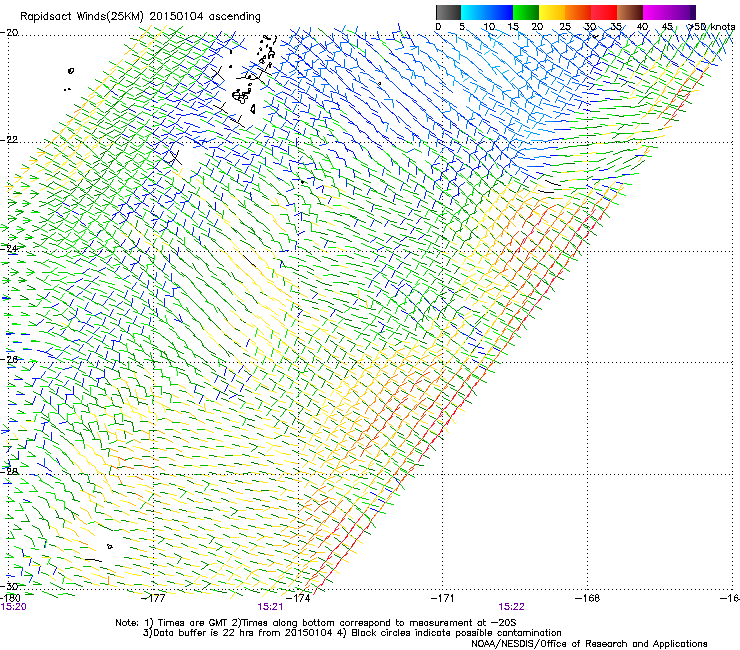The height and width of the screenshot is (650, 740).
Task: Click the green 15-20 knots legend swatch
Action: 526,12
